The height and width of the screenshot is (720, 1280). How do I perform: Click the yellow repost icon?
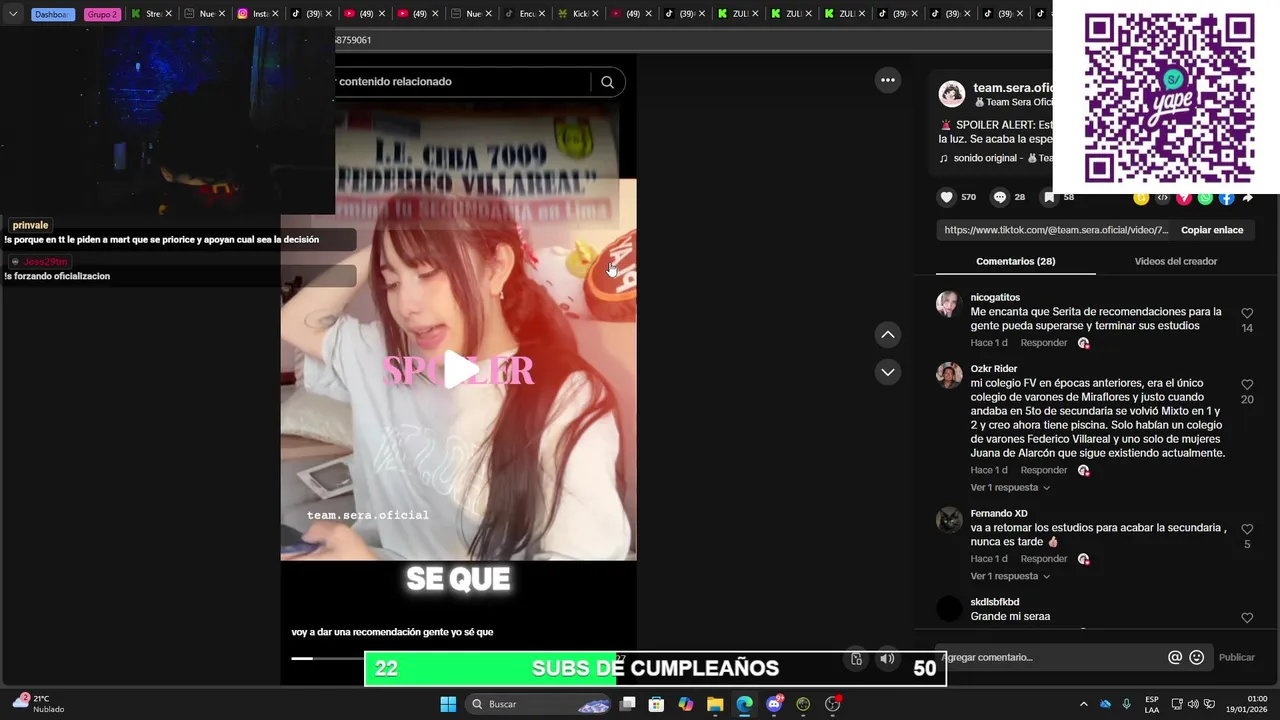pyautogui.click(x=1141, y=198)
